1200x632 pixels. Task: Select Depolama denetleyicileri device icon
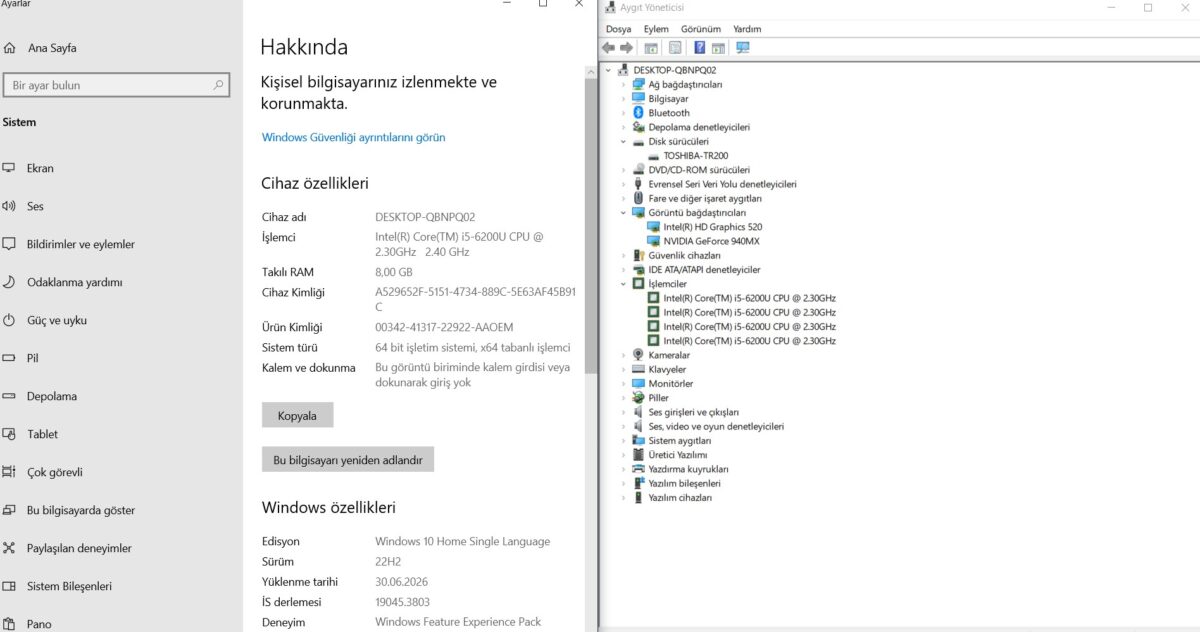(638, 127)
